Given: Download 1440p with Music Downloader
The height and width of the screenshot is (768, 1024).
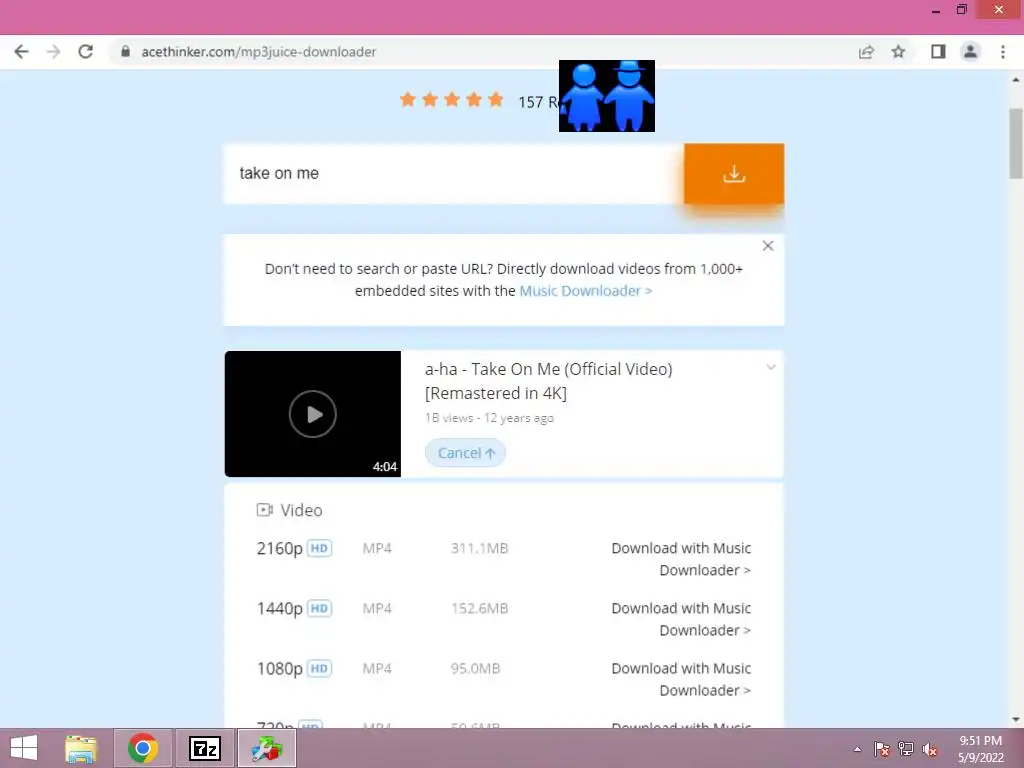Looking at the screenshot, I should point(681,619).
